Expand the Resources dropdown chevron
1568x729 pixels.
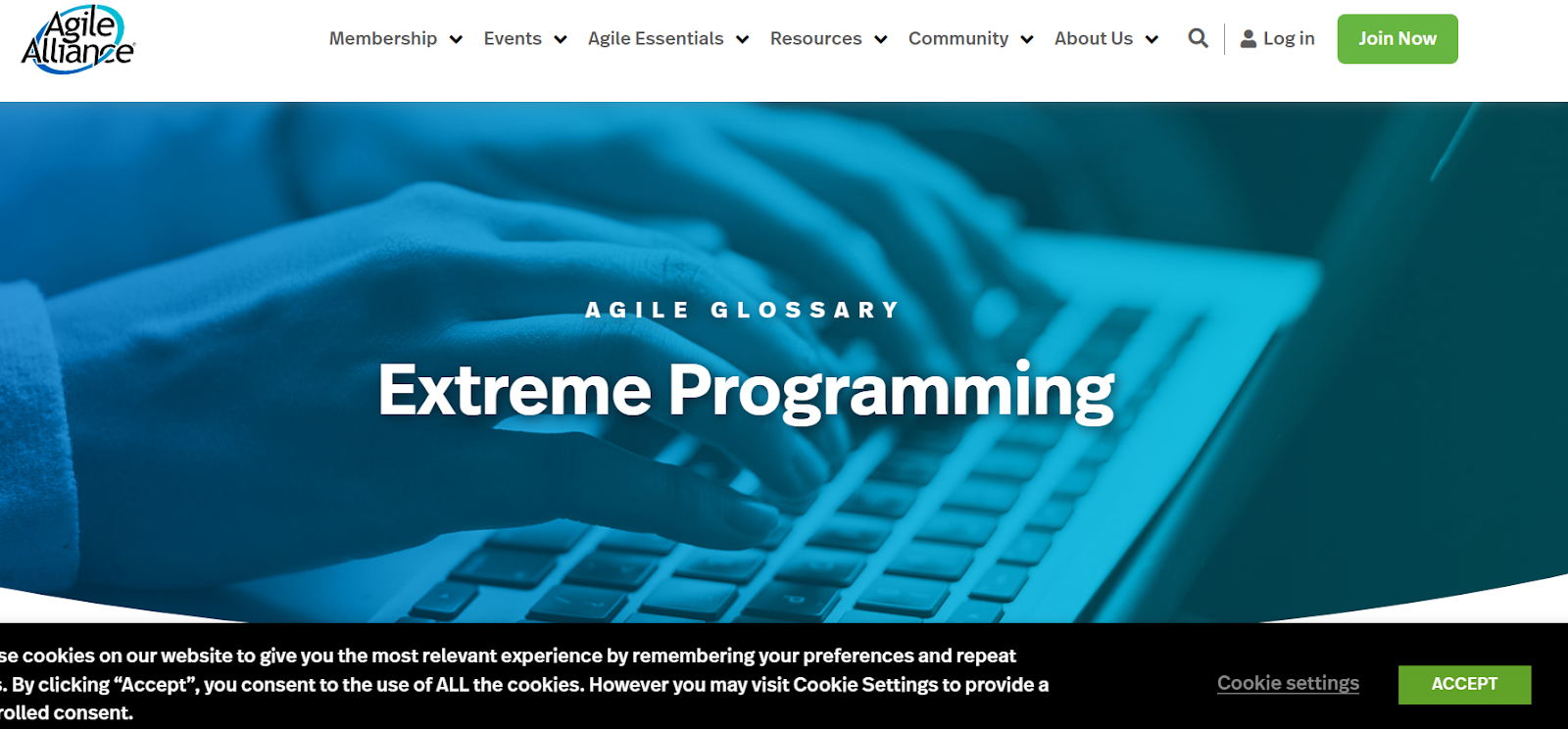[x=881, y=39]
